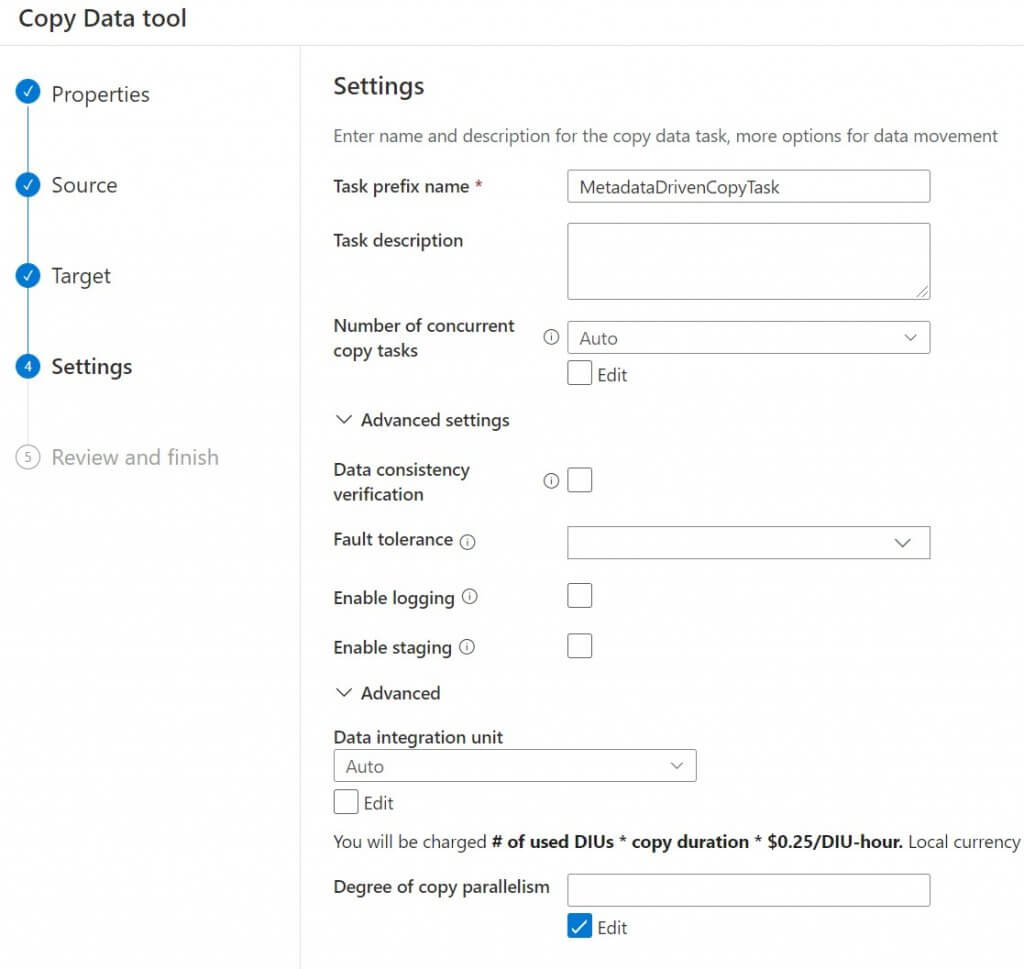
Task: Turn on the Enable staging checkbox
Action: [579, 646]
